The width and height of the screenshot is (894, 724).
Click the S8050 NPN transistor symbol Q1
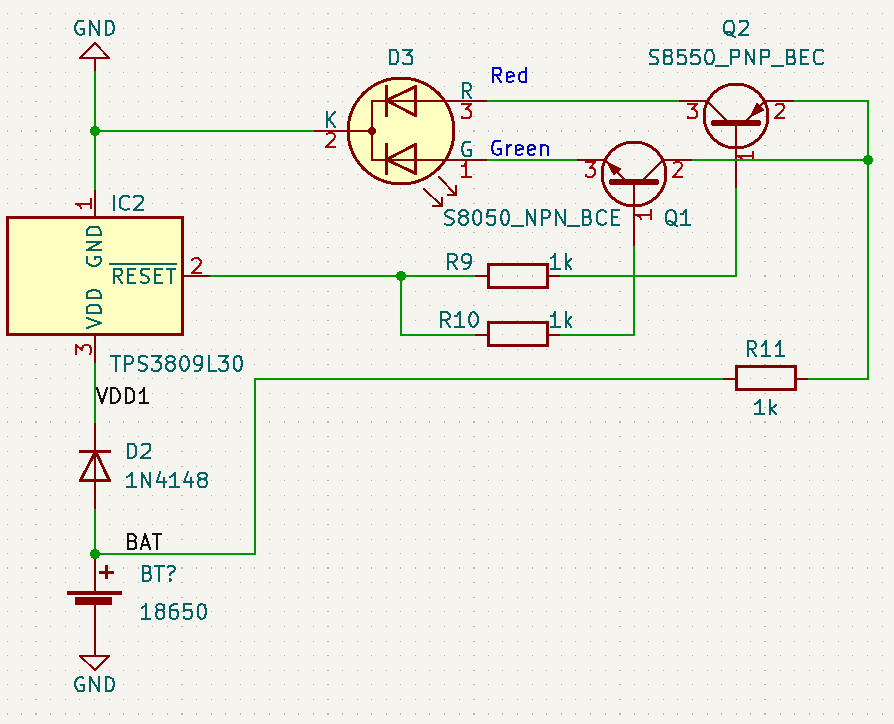(x=633, y=174)
